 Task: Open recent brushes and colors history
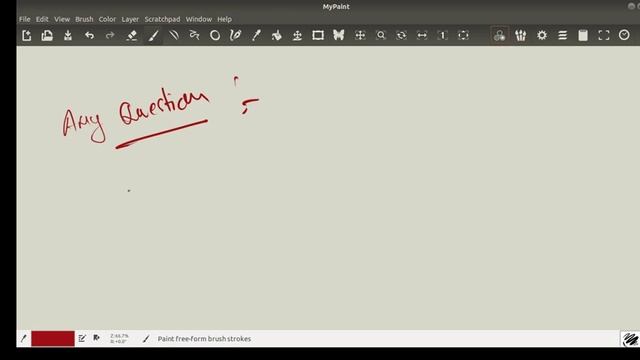624,36
